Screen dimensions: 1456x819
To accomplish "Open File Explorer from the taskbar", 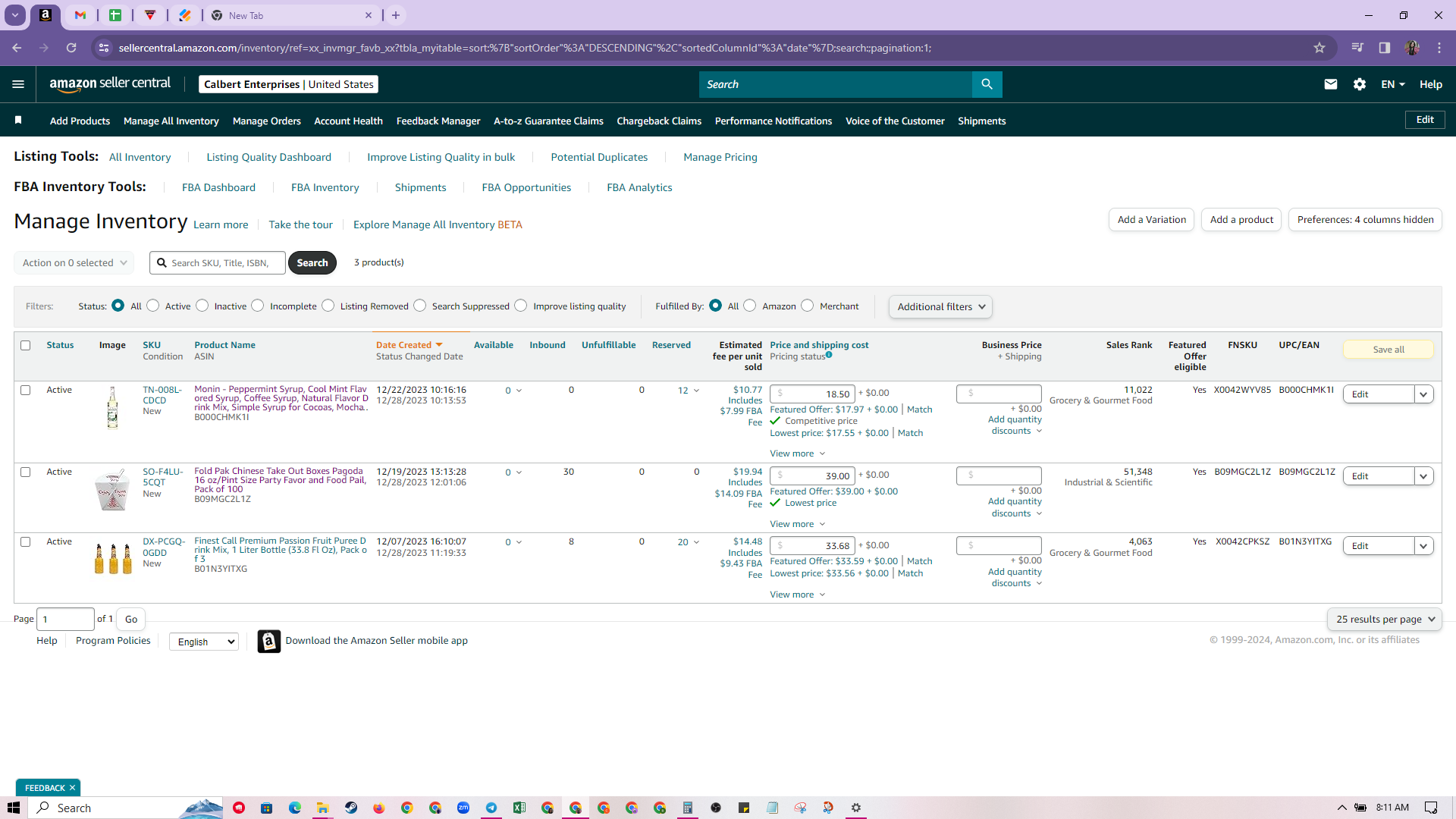I will [x=323, y=808].
